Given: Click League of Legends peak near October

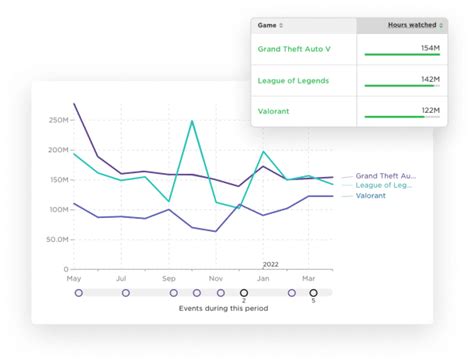Looking at the screenshot, I should click(x=192, y=121).
